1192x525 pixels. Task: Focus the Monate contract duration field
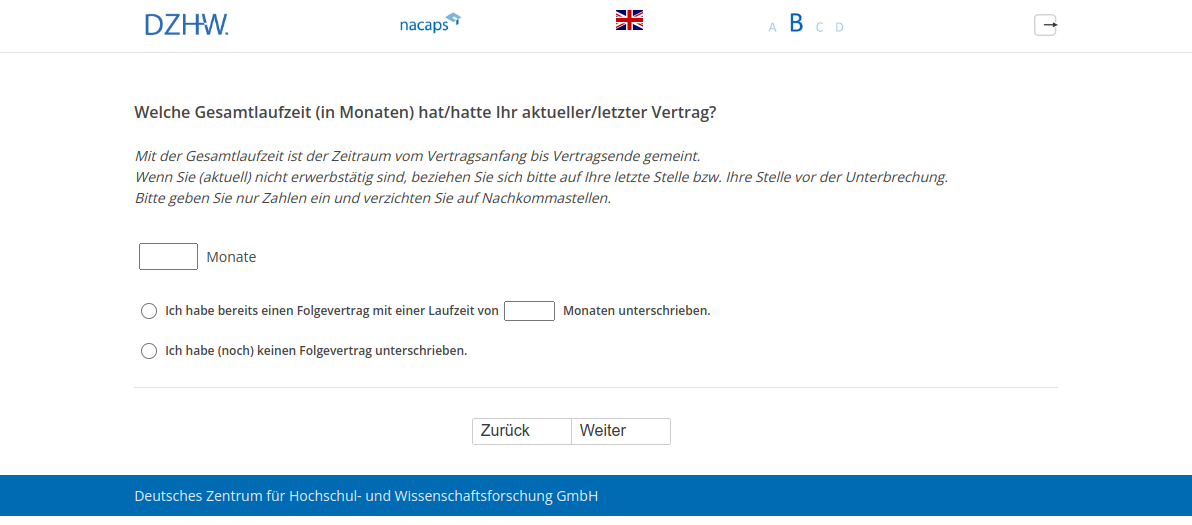[168, 257]
